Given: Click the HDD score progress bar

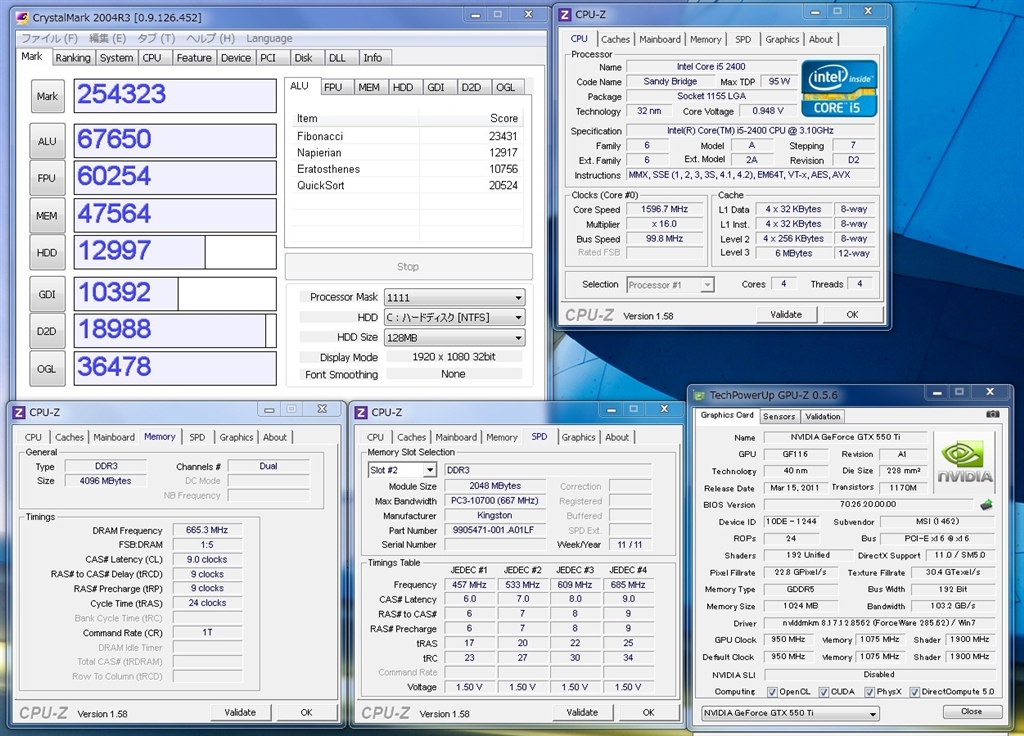Looking at the screenshot, I should tap(175, 253).
